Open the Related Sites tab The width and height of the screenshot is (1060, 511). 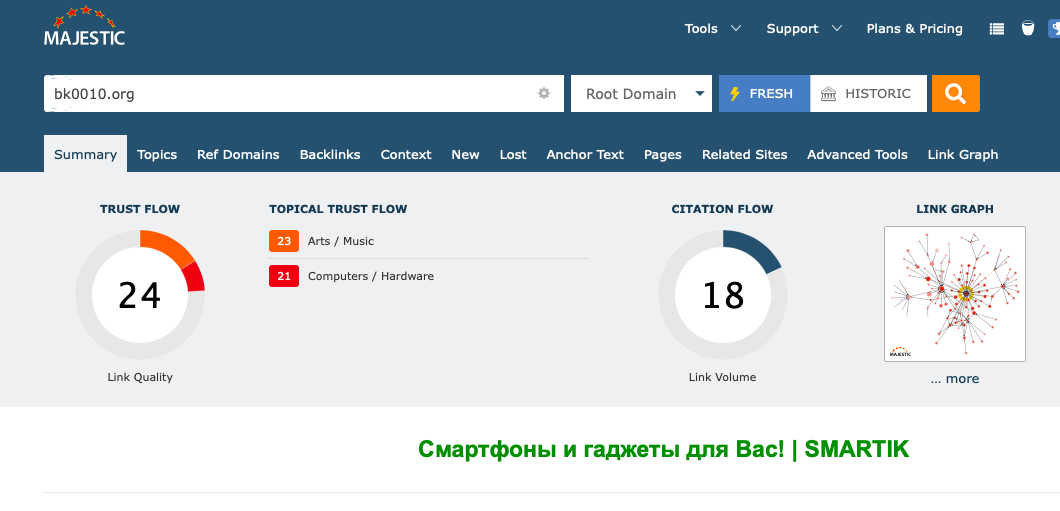[744, 154]
